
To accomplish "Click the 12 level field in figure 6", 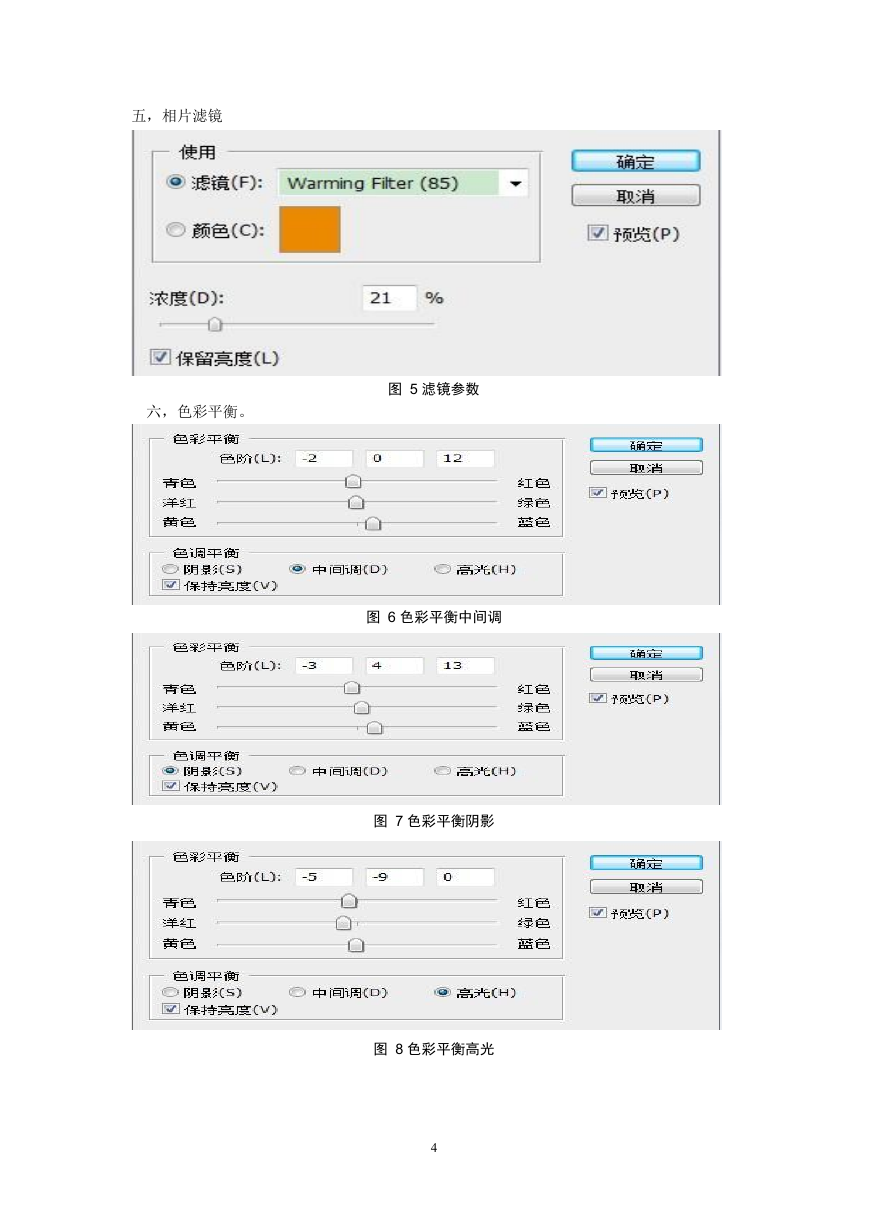I will [466, 458].
